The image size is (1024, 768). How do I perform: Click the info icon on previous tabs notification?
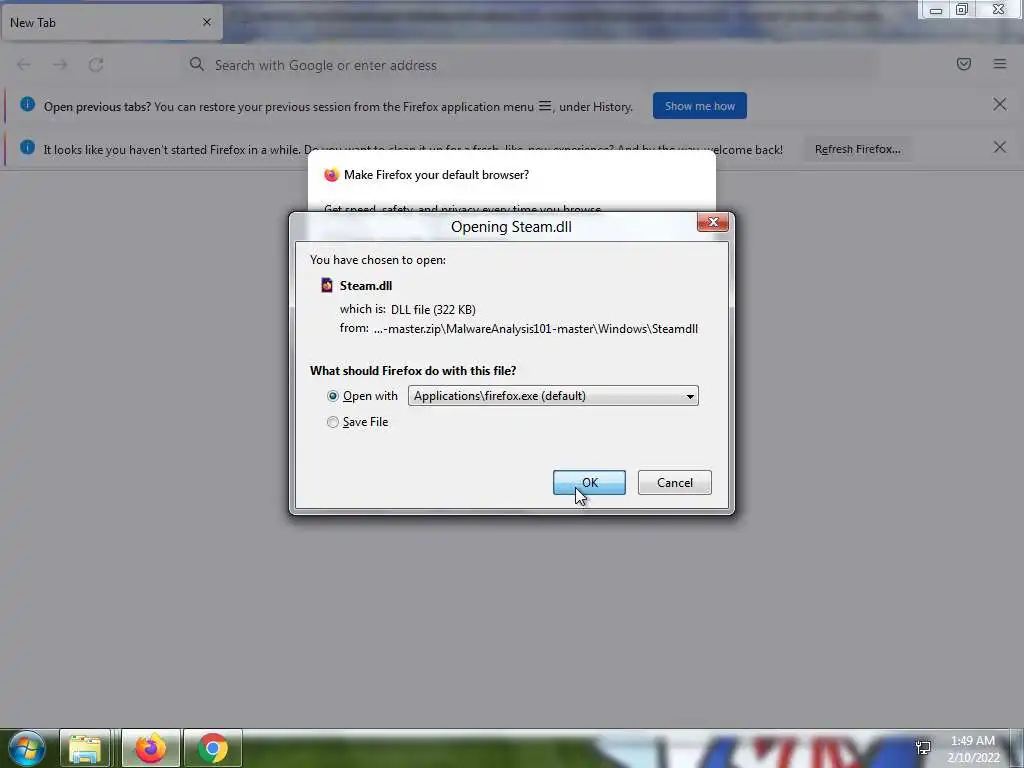coord(27,104)
